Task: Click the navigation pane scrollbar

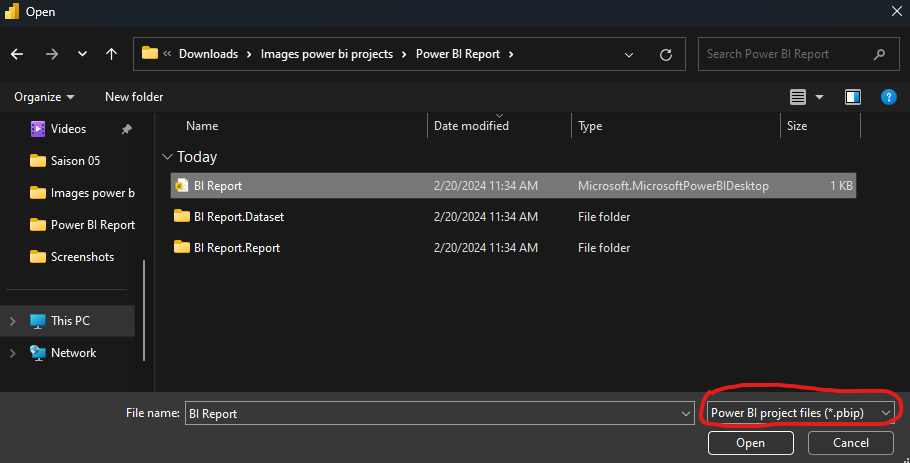Action: (x=144, y=310)
